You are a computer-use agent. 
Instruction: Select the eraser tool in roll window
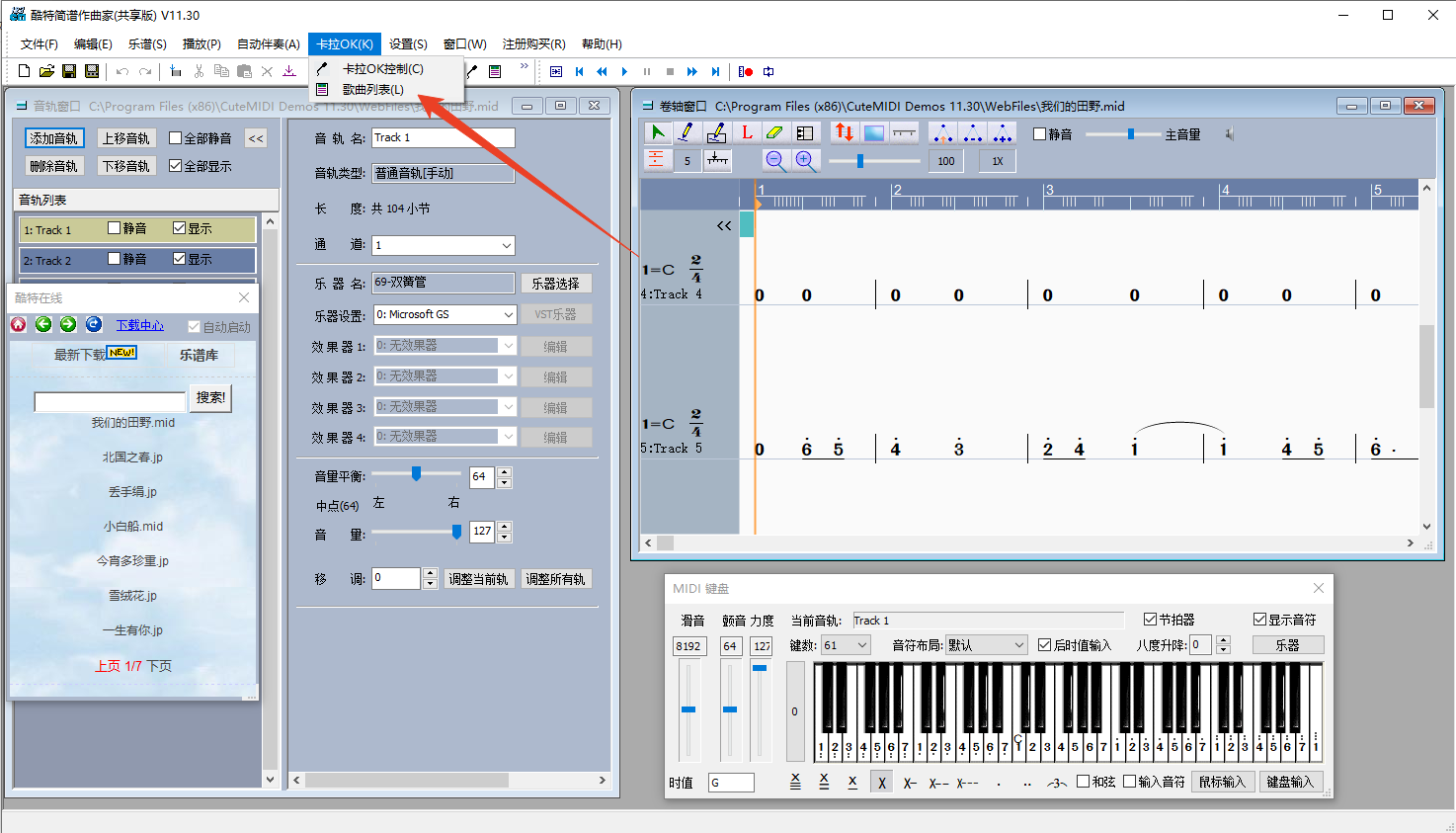(x=775, y=132)
